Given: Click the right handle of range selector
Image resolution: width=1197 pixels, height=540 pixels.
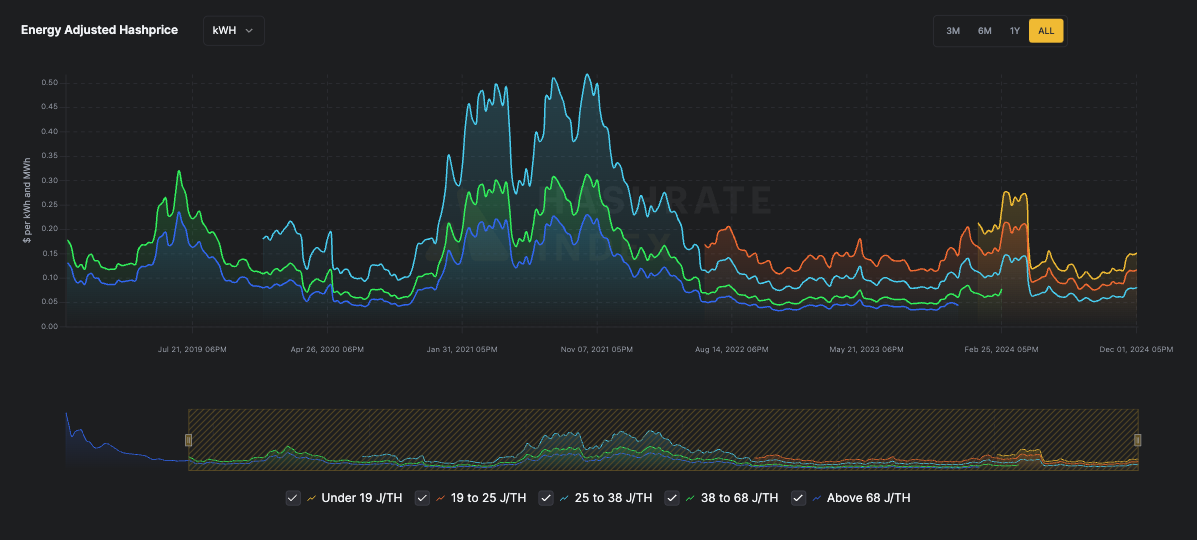Looking at the screenshot, I should (x=1137, y=440).
